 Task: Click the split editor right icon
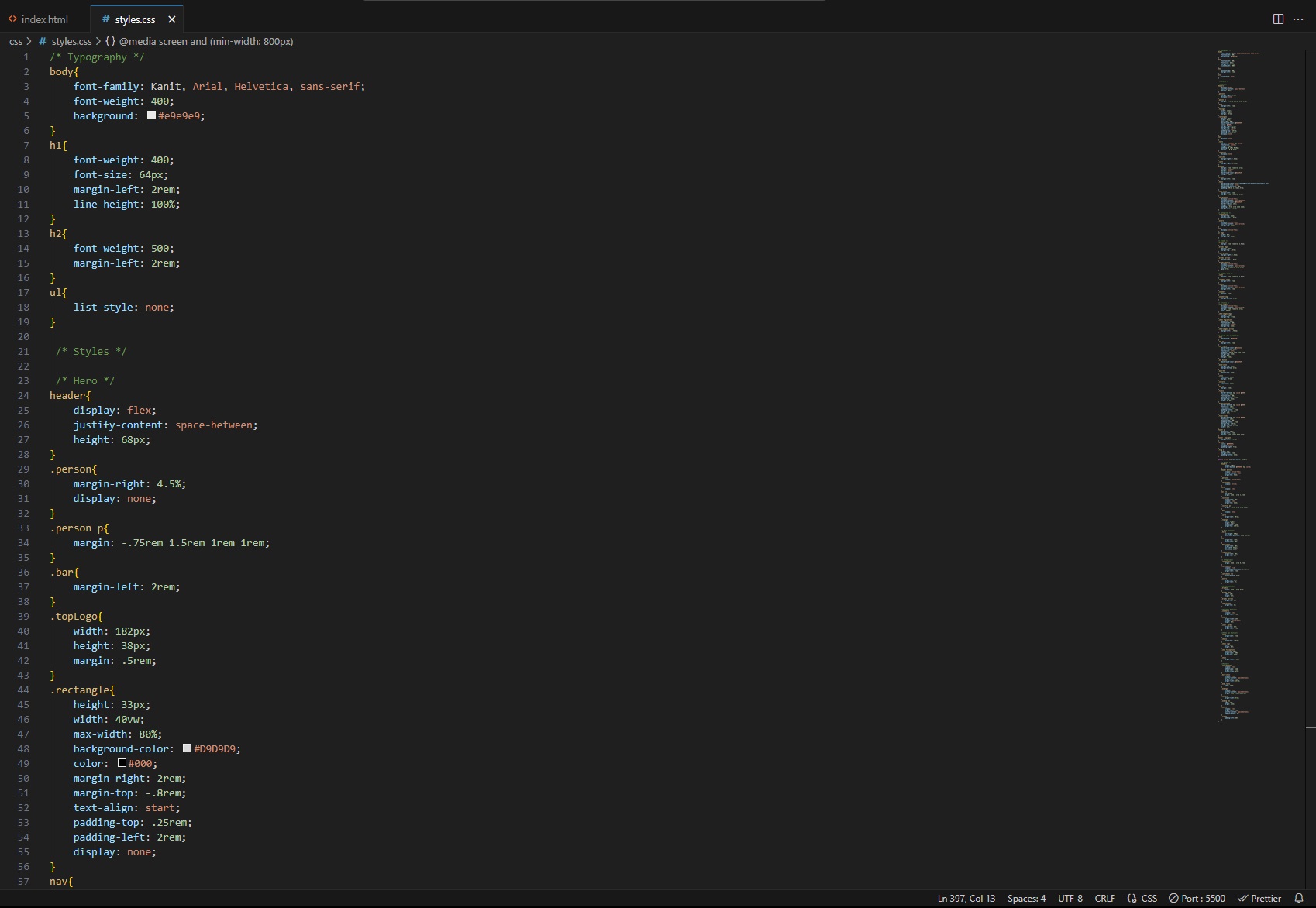(x=1278, y=19)
